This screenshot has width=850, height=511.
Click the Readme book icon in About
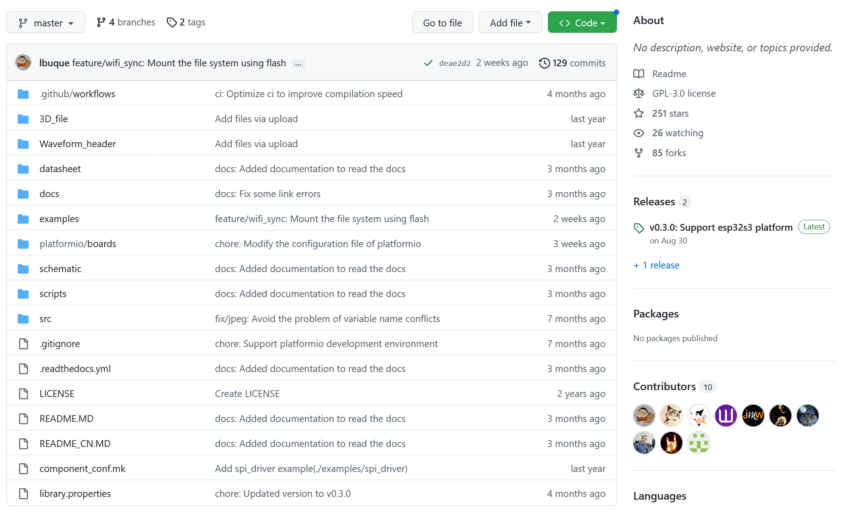[x=639, y=74]
